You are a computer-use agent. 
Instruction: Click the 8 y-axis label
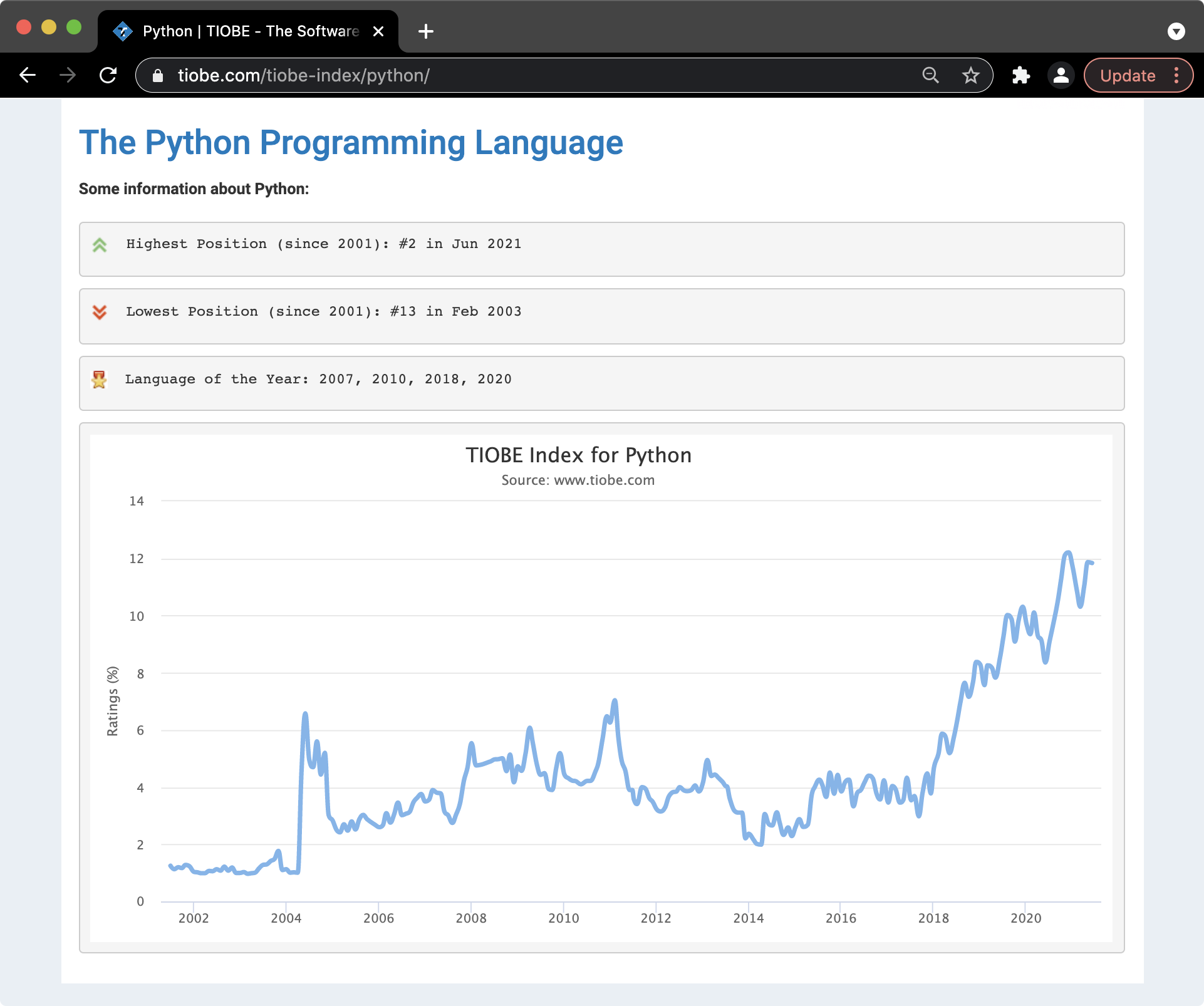click(x=140, y=674)
